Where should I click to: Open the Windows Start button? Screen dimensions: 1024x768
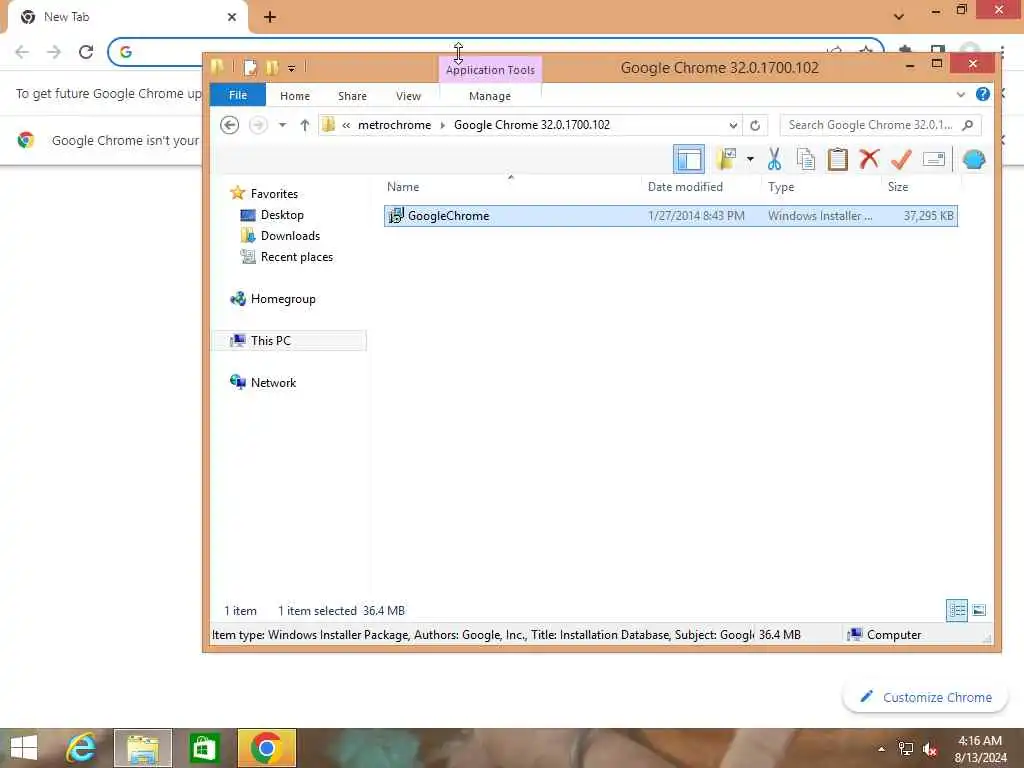(x=24, y=748)
